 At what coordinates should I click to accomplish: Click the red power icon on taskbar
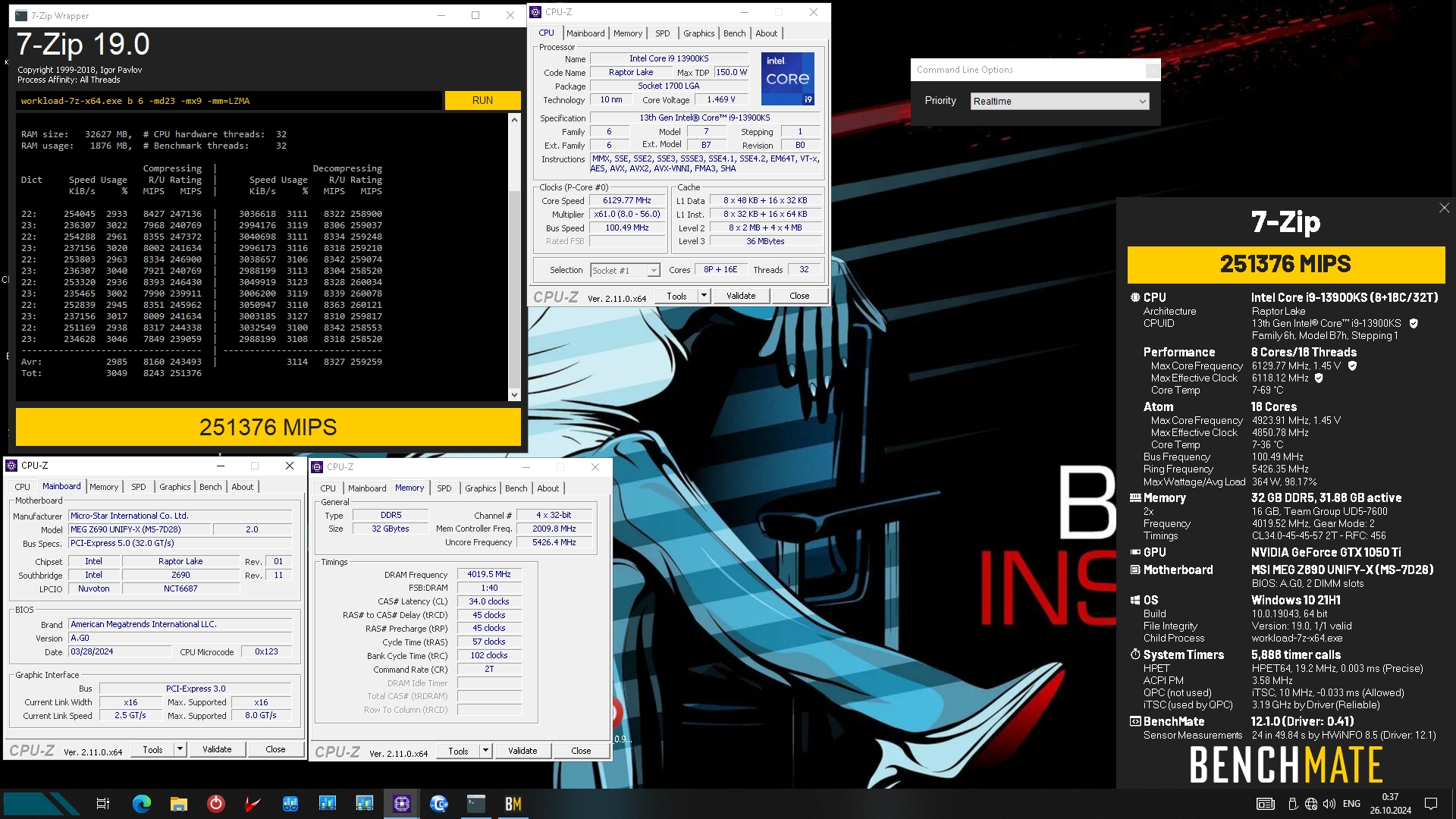click(216, 804)
